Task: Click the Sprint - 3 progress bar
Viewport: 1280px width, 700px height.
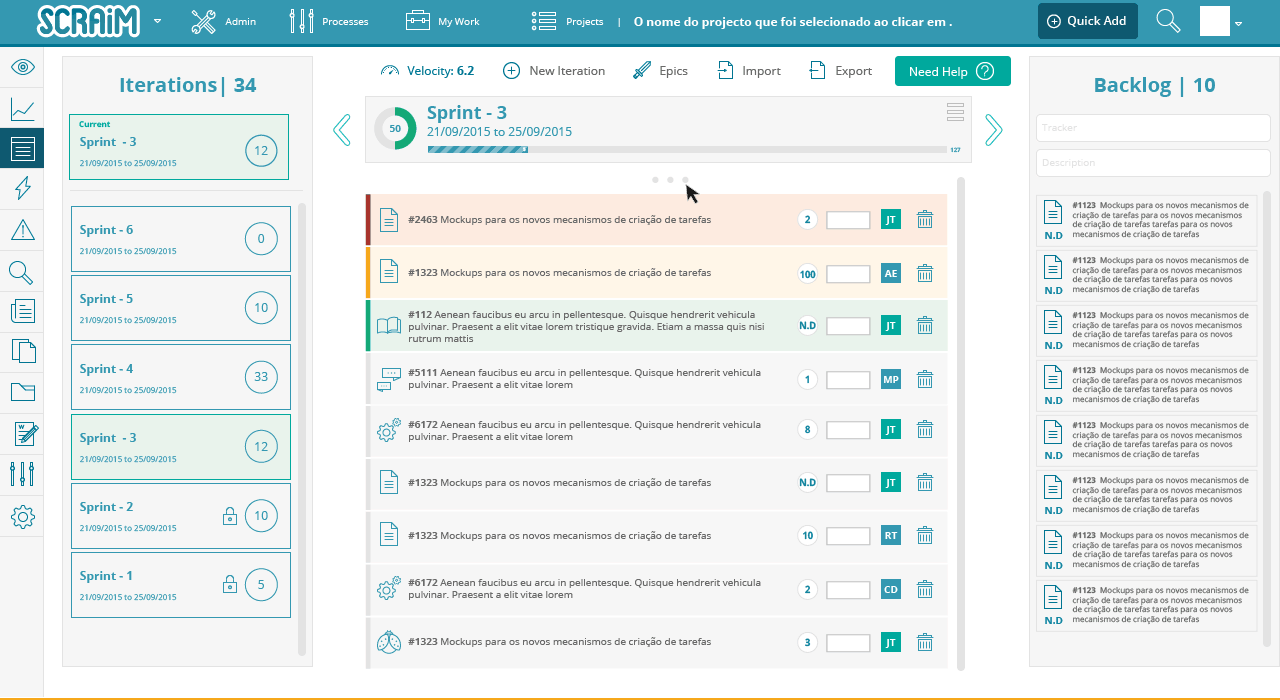Action: coord(687,149)
